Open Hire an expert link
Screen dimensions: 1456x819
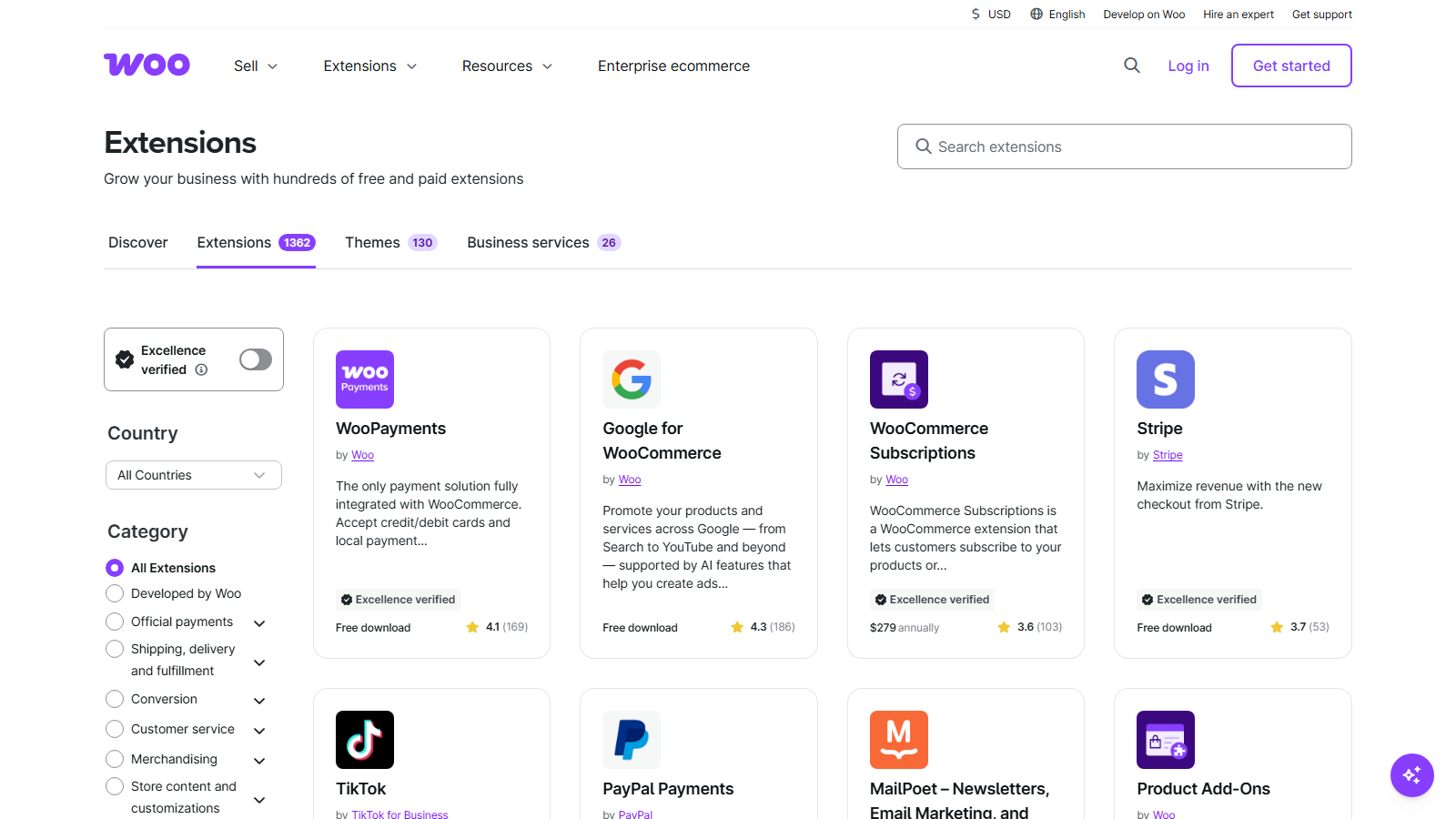coord(1239,15)
